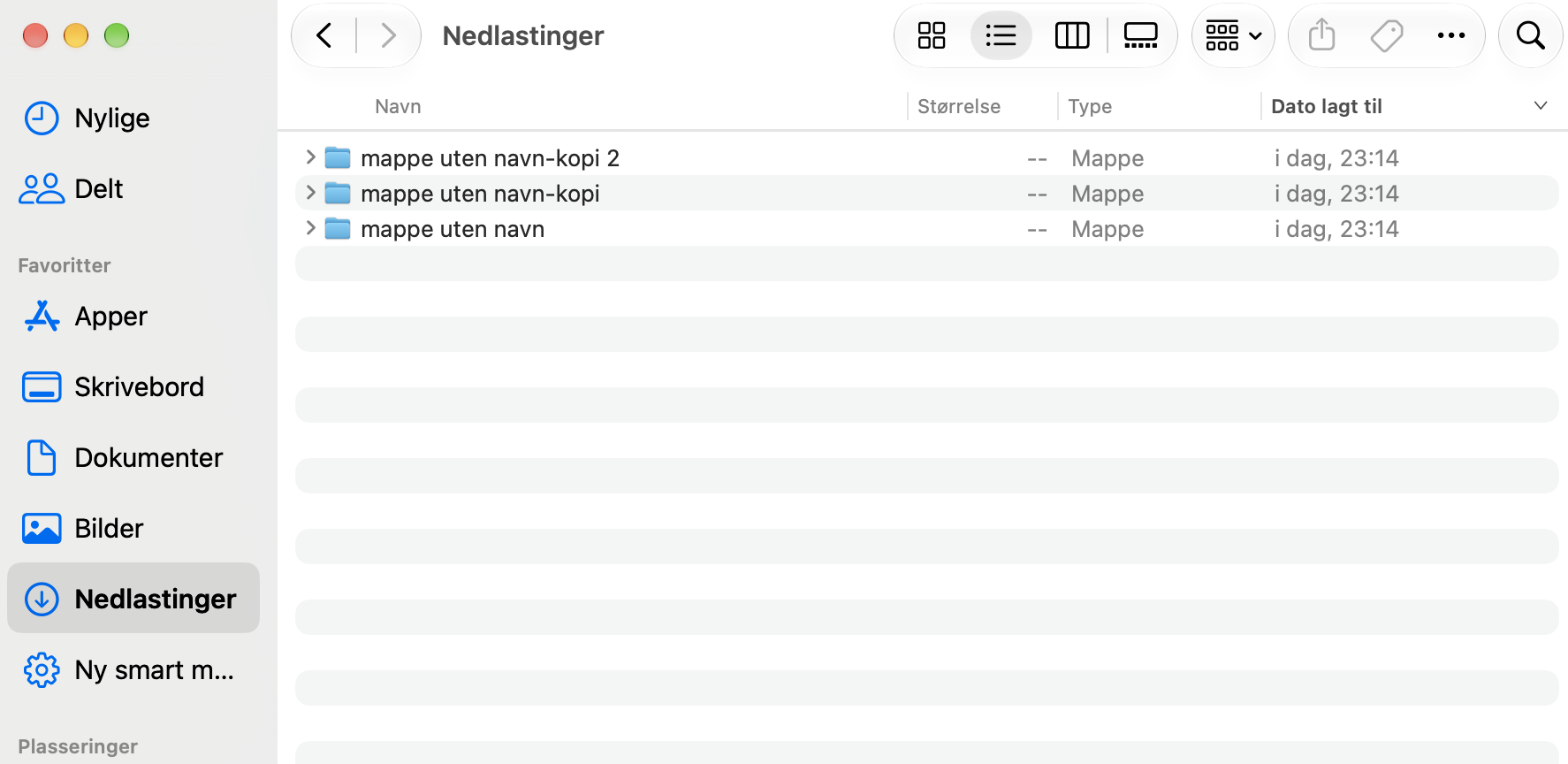Switch to list view
This screenshot has height=764, width=1568.
tap(1001, 35)
